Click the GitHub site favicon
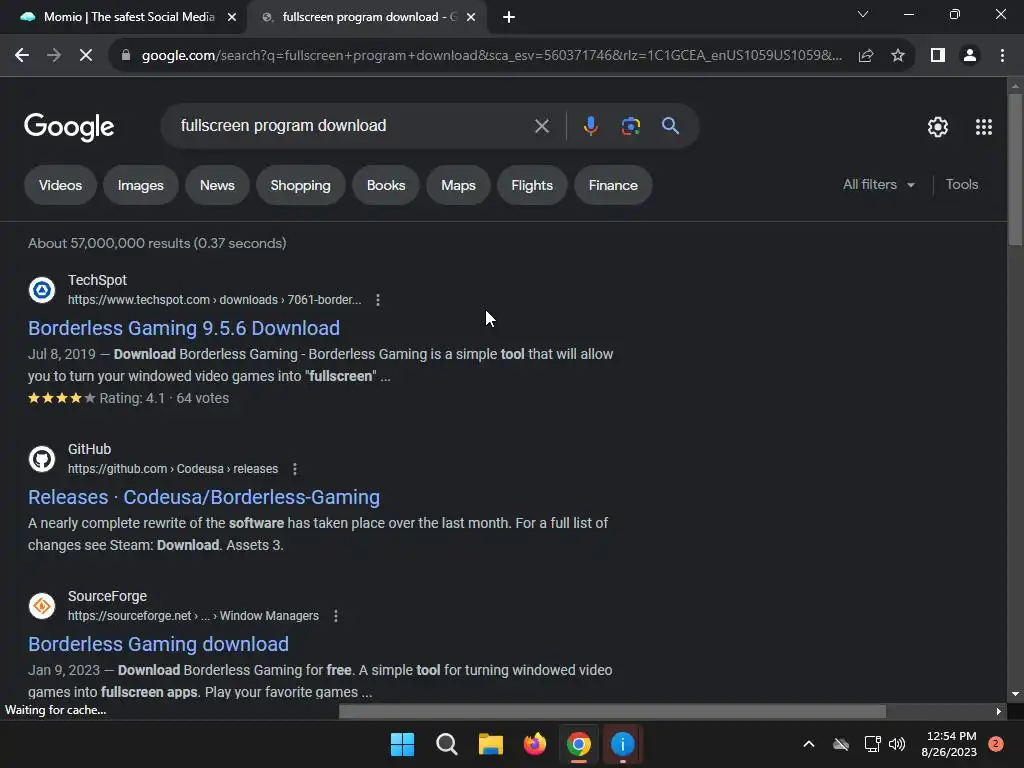The width and height of the screenshot is (1024, 768). pos(42,459)
